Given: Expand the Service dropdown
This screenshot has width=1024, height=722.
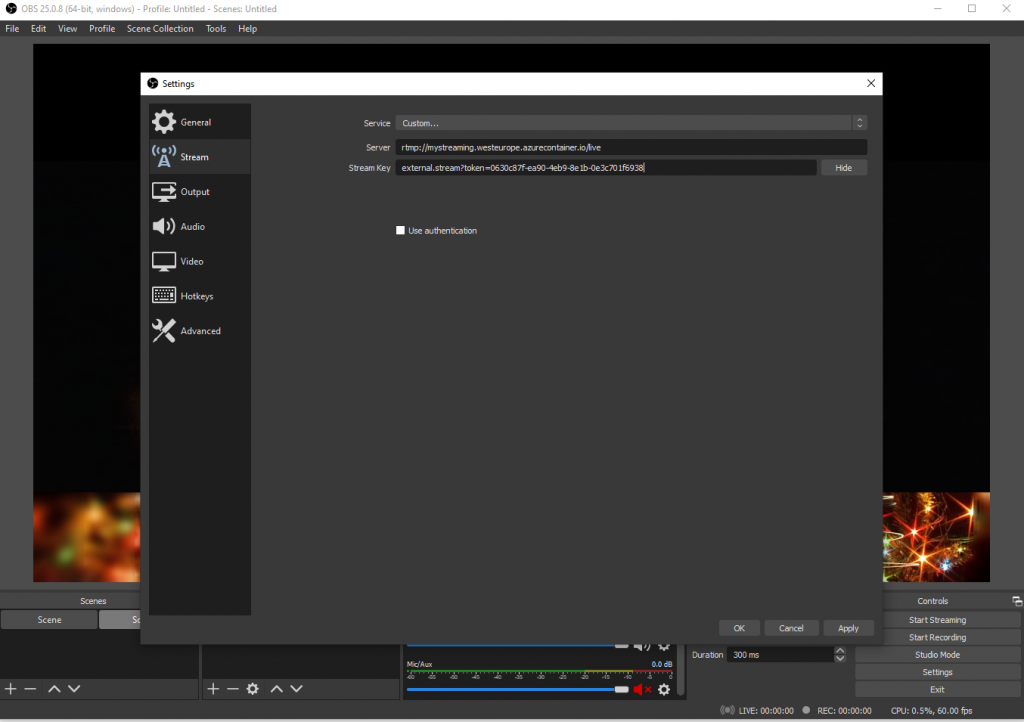Looking at the screenshot, I should point(630,123).
